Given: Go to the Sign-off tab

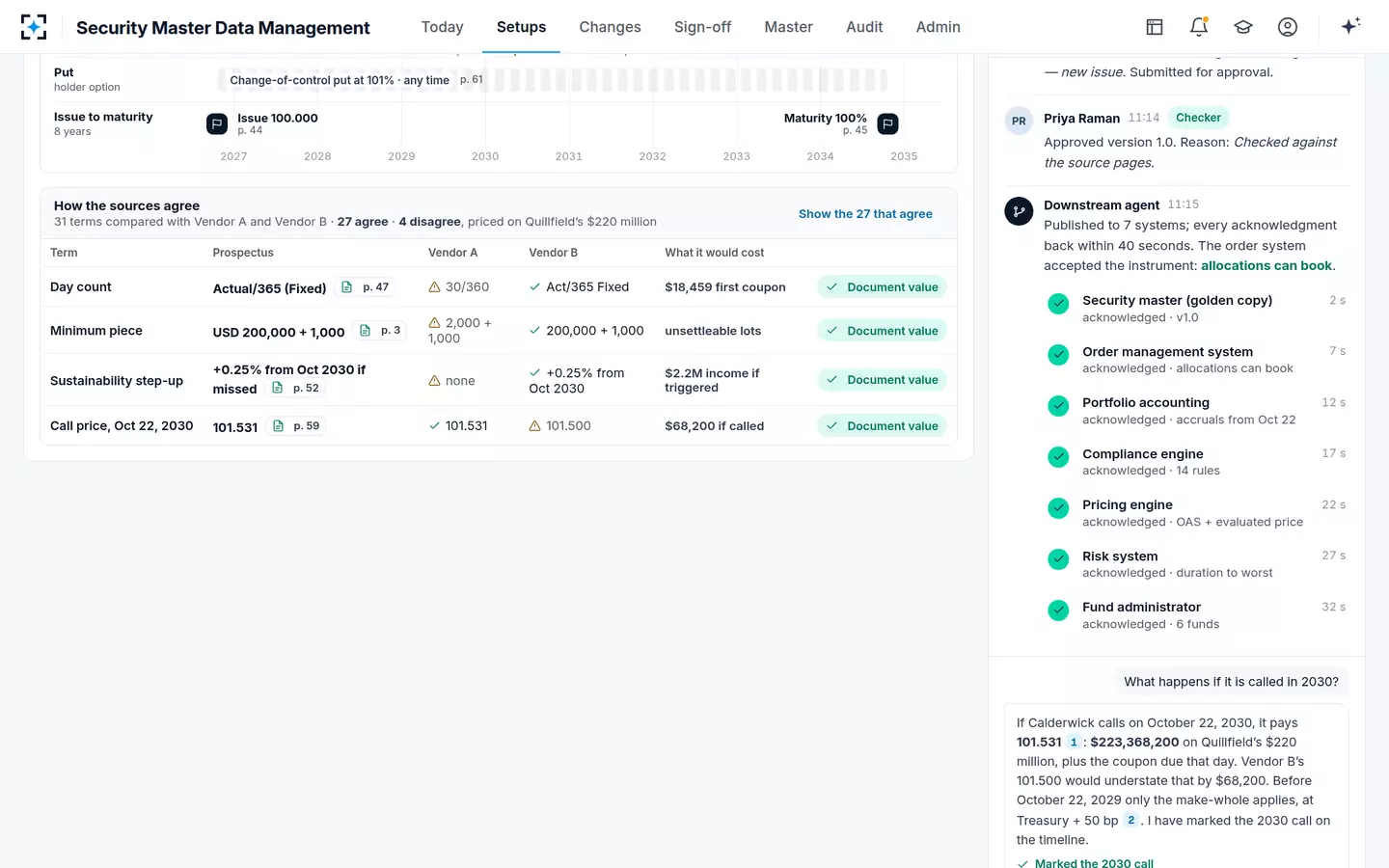Looking at the screenshot, I should pos(702,27).
